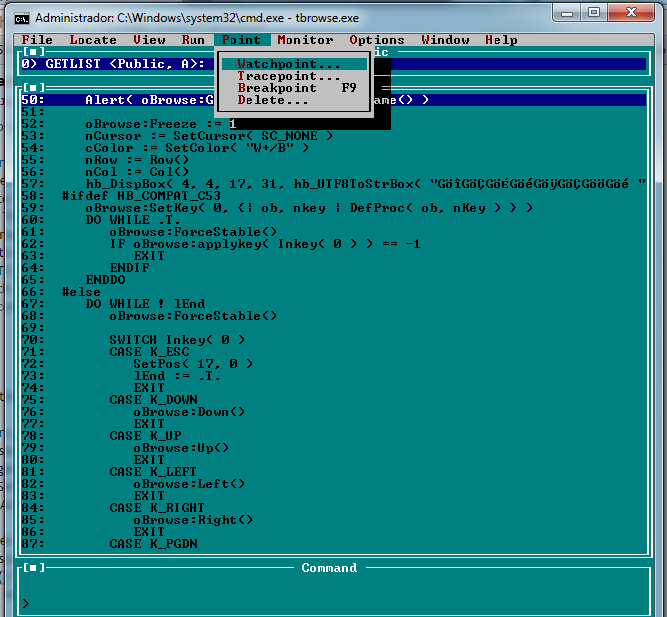Click the Command prompt input line

coord(330,603)
